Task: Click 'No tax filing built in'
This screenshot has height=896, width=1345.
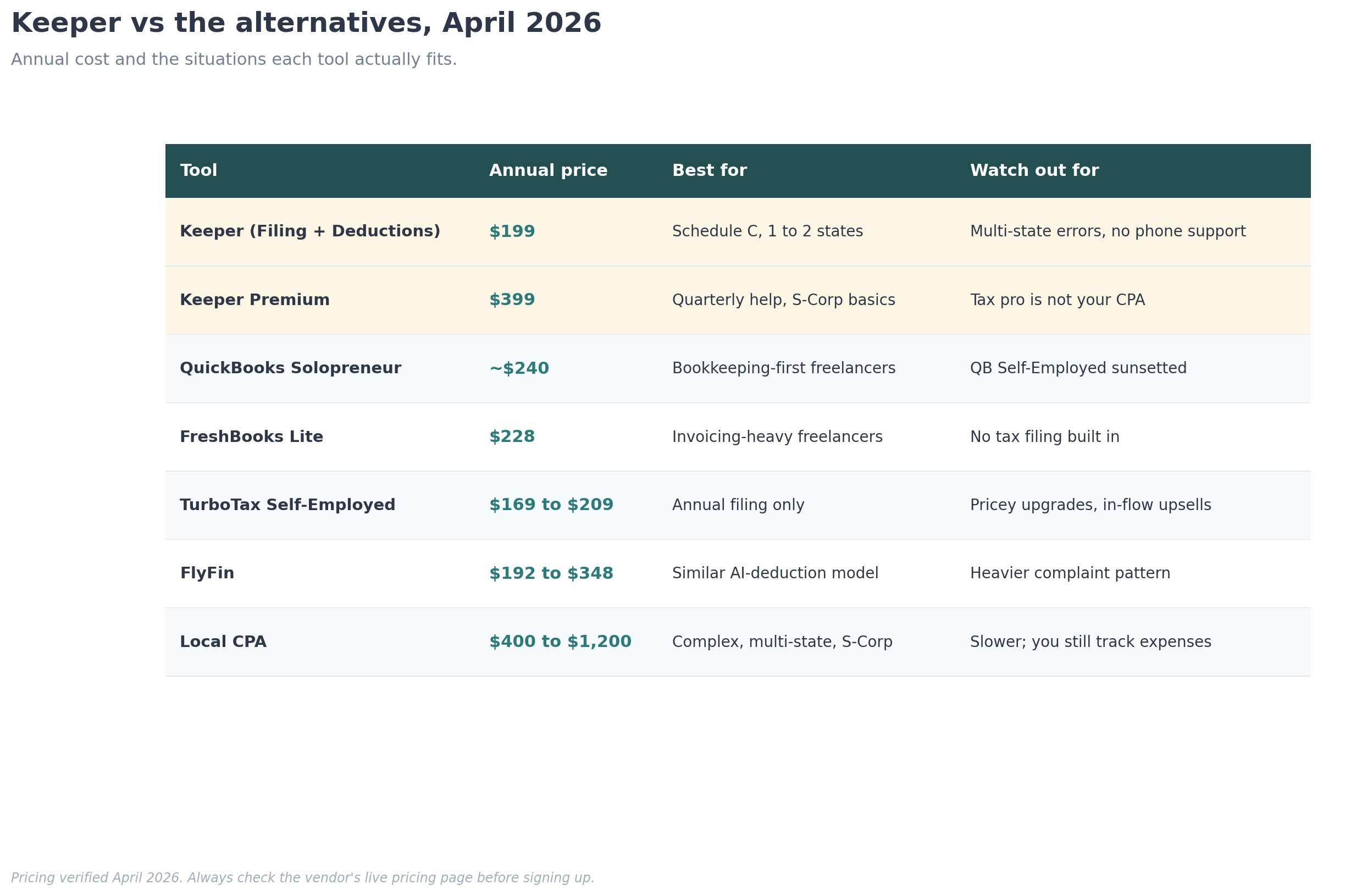Action: (x=1044, y=437)
